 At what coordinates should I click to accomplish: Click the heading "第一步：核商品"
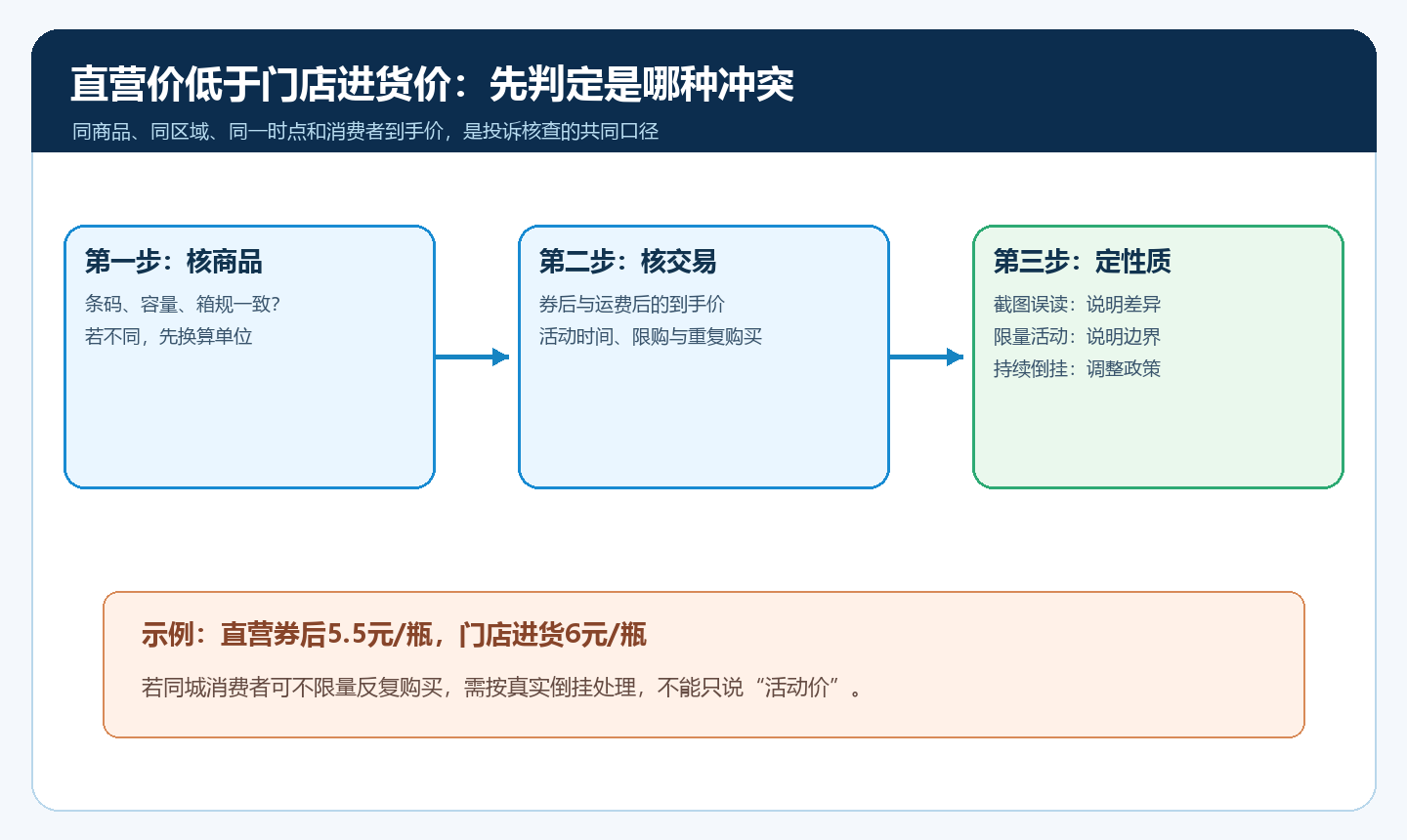[174, 262]
